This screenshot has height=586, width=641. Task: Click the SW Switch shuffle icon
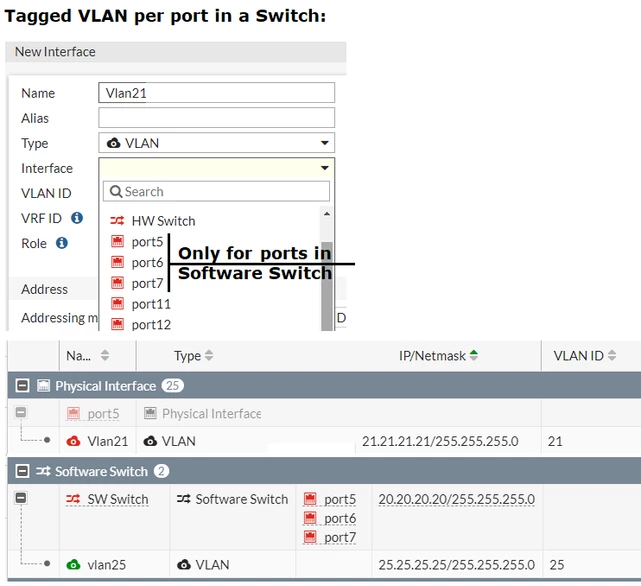coord(73,499)
